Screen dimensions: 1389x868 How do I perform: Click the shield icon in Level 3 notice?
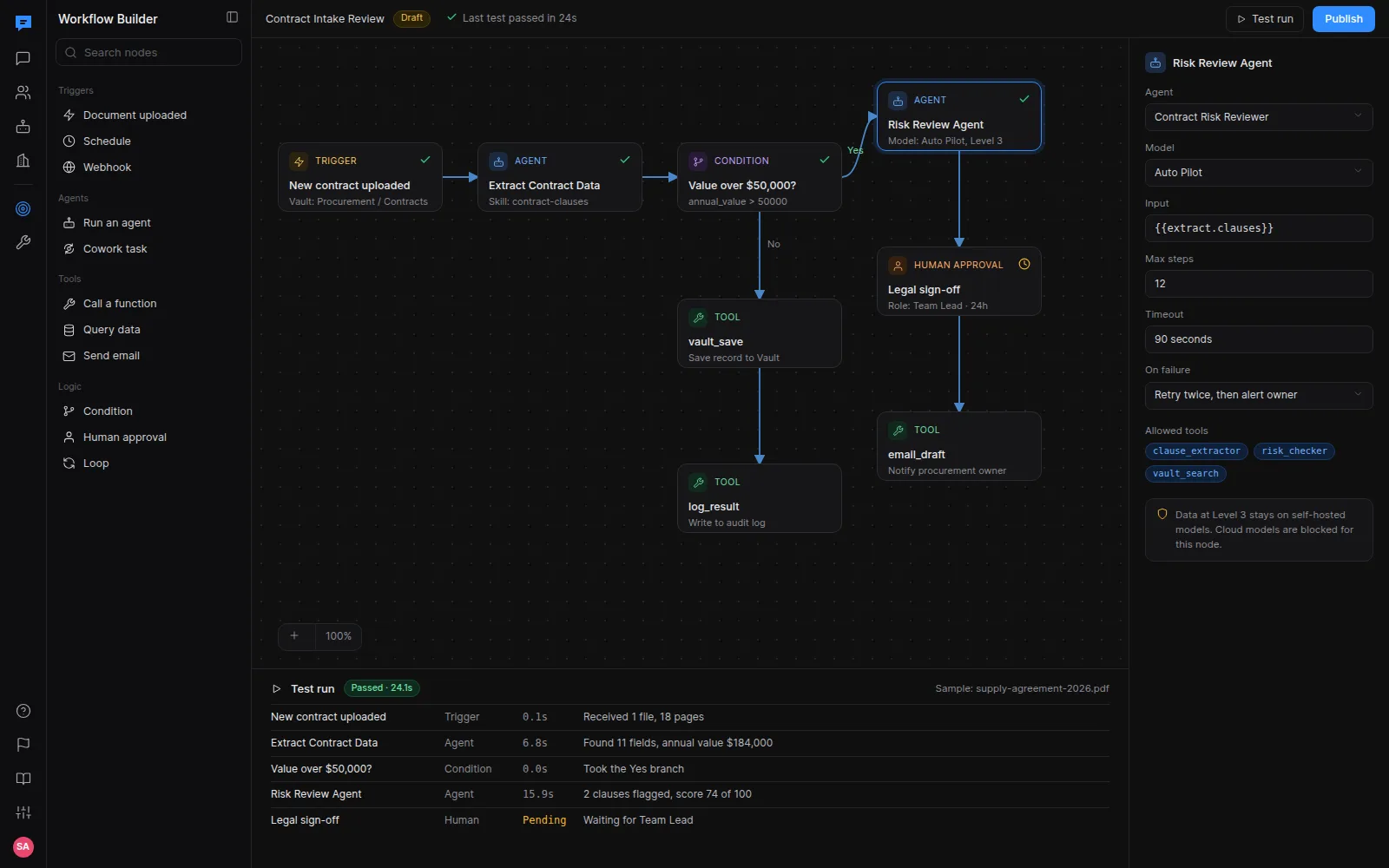click(1162, 515)
